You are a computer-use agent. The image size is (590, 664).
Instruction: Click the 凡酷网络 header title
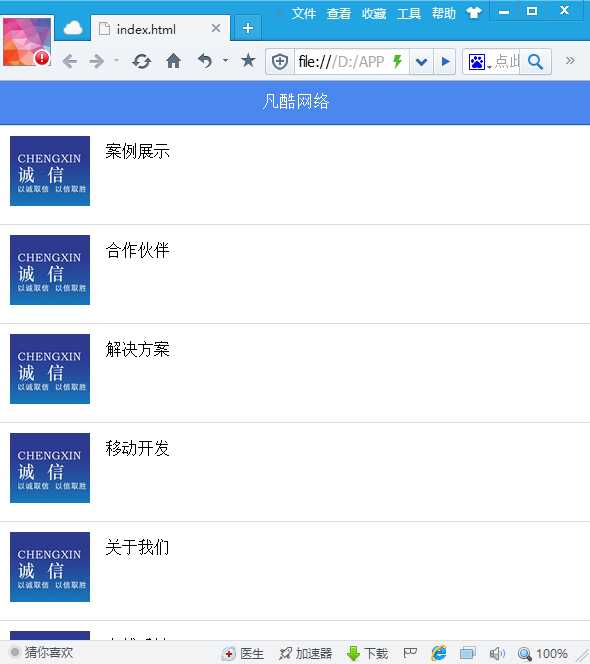click(x=296, y=102)
